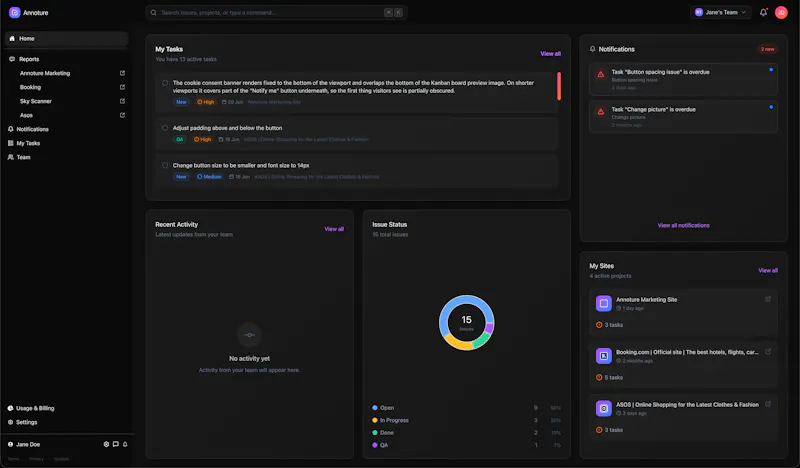800x468 pixels.
Task: Open Annoture Marketing report in new tab icon
Action: (x=122, y=73)
